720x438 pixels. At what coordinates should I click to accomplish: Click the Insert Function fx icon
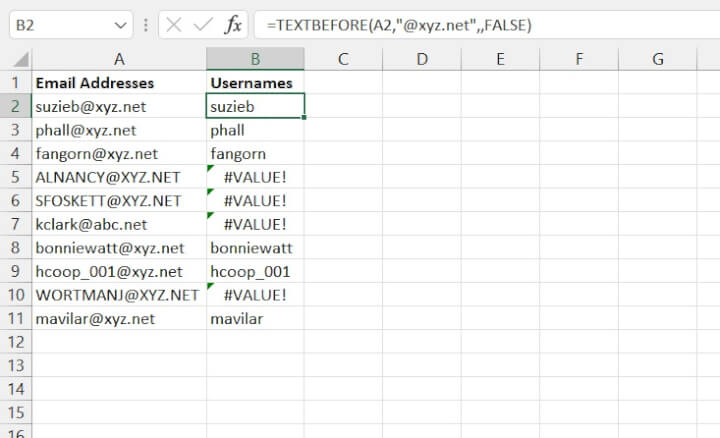coord(232,25)
